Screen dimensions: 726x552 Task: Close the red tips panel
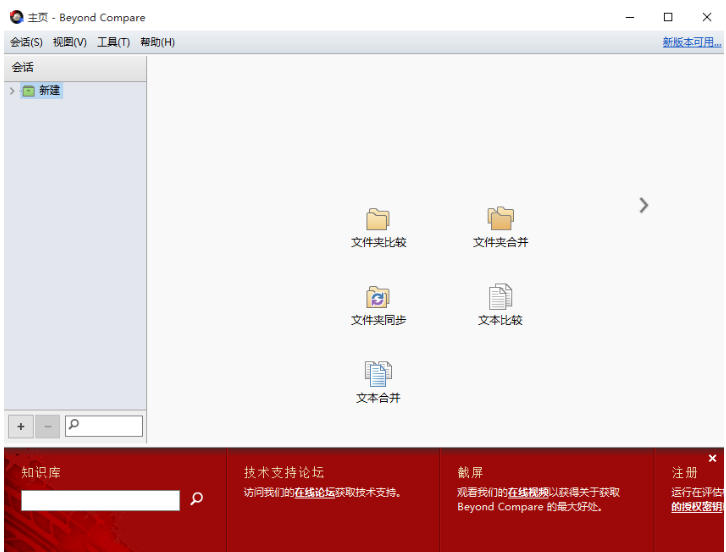tap(712, 458)
